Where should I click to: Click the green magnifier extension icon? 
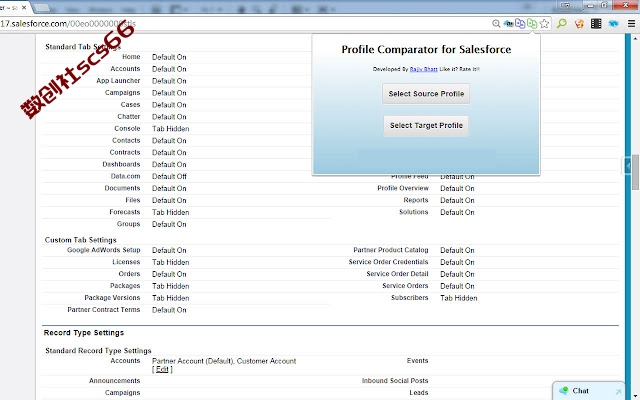point(562,23)
